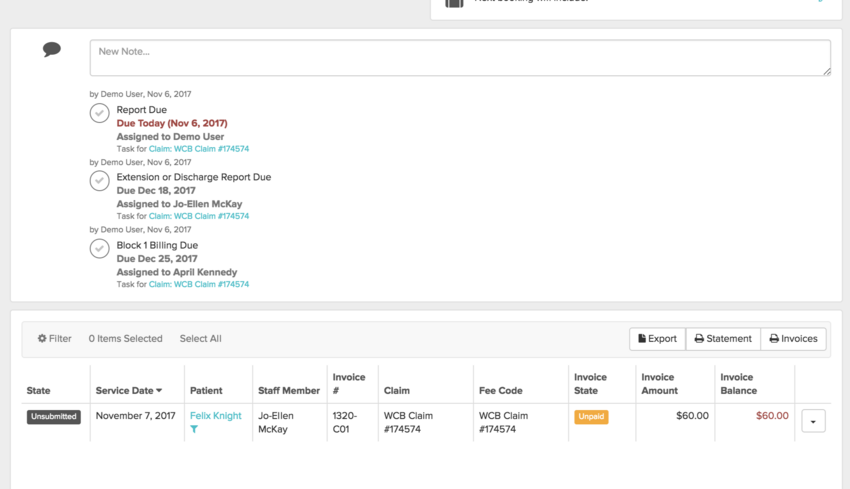Click the speech bubble notes icon
This screenshot has height=489, width=850.
(52, 49)
